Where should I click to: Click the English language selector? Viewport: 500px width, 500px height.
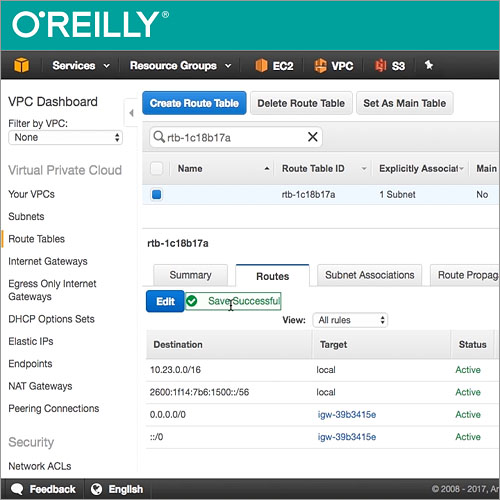pos(126,489)
